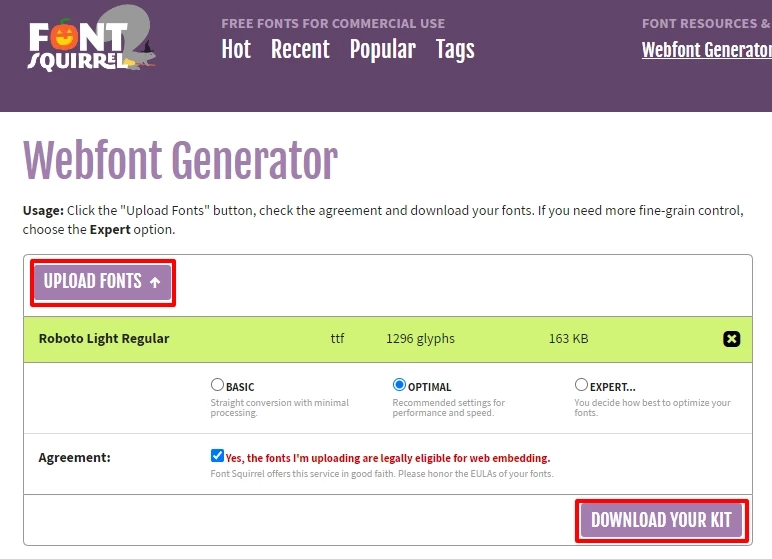Screen dimensions: 772x559
Task: Click the 163 KB file size
Action: coord(568,339)
